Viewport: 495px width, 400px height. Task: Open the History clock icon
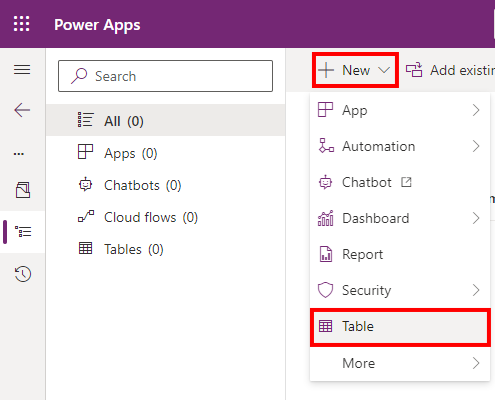[23, 274]
